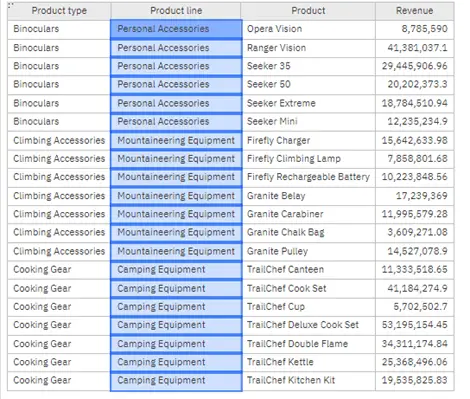Select the TrailChef Cook Set cell
Screen dimensions: 470x399
point(308,288)
